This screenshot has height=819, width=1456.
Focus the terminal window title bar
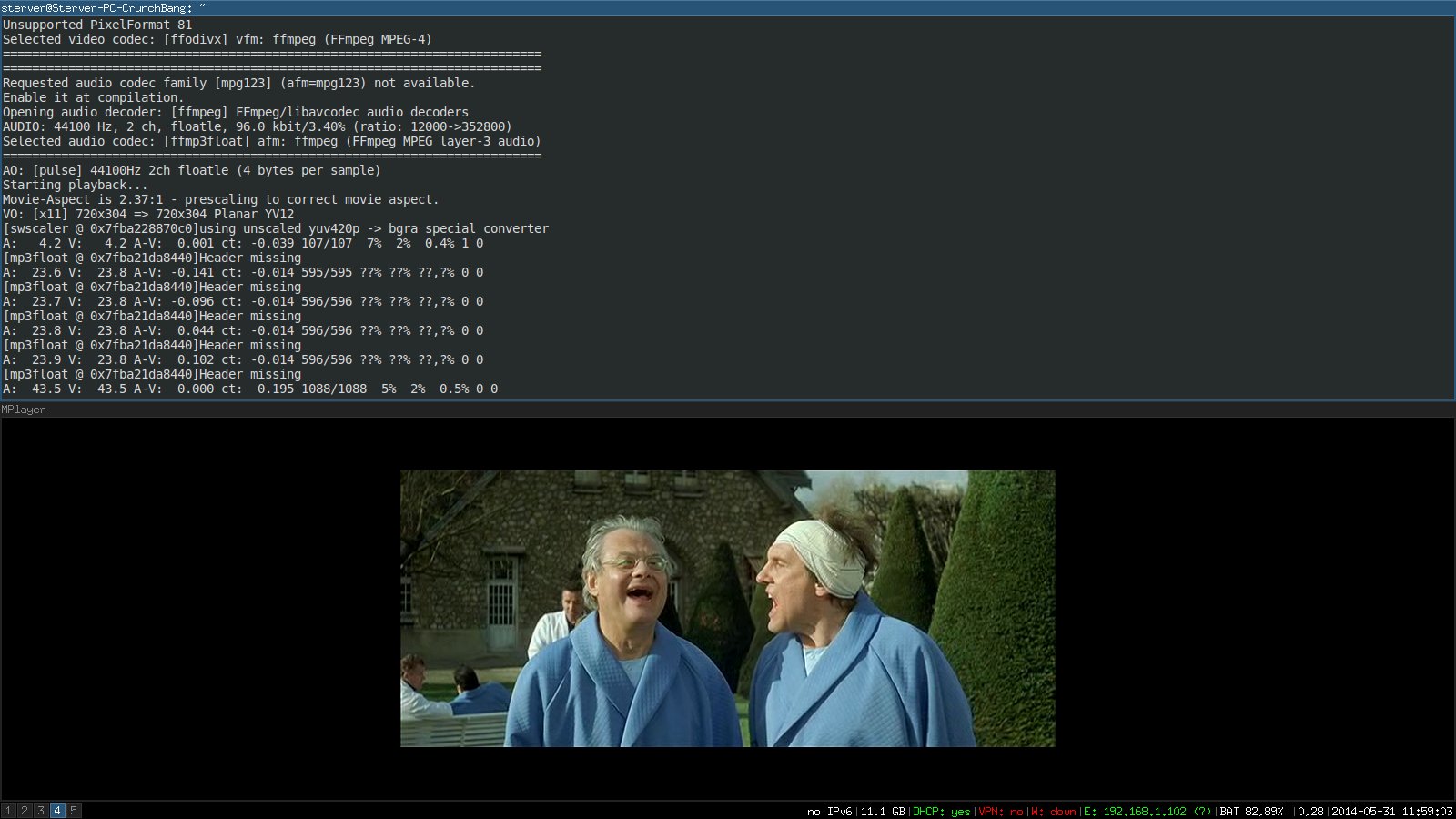click(x=728, y=8)
